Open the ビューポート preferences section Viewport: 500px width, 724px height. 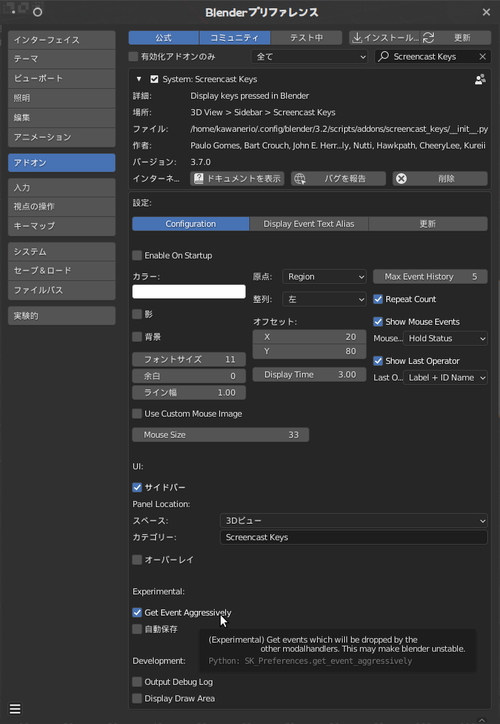[x=62, y=78]
